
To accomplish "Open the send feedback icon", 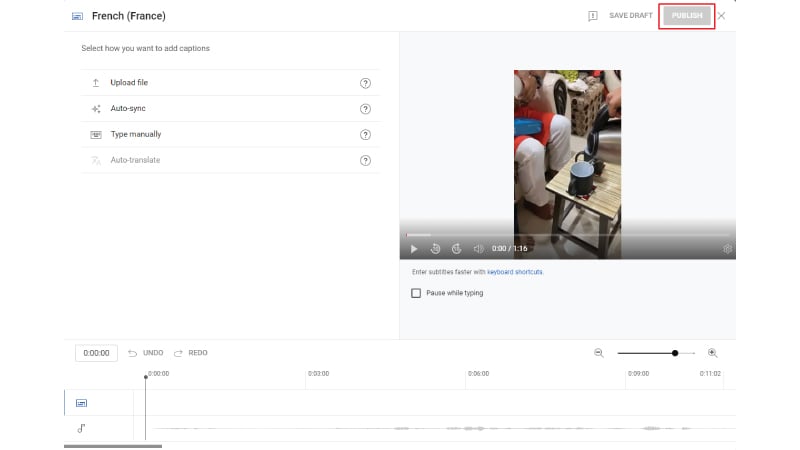I will click(592, 16).
